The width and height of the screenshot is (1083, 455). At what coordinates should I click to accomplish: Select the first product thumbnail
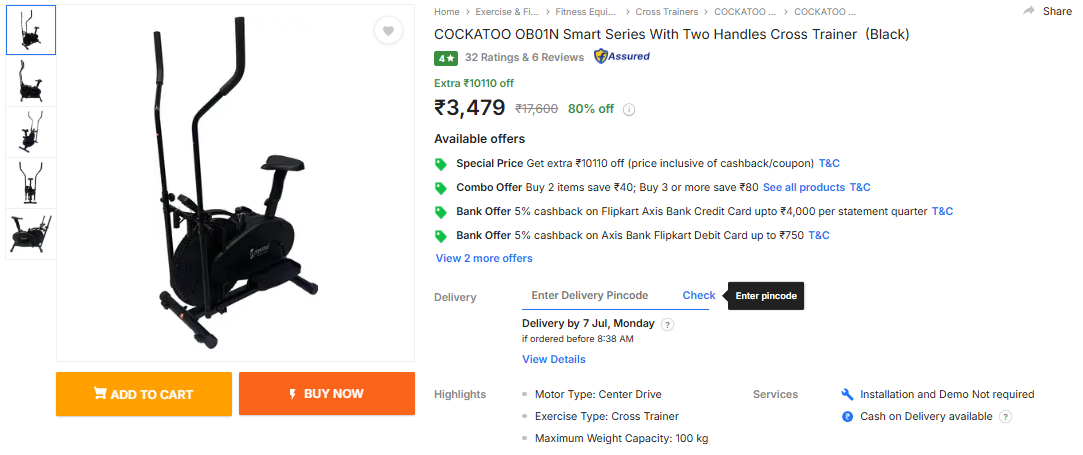point(31,30)
